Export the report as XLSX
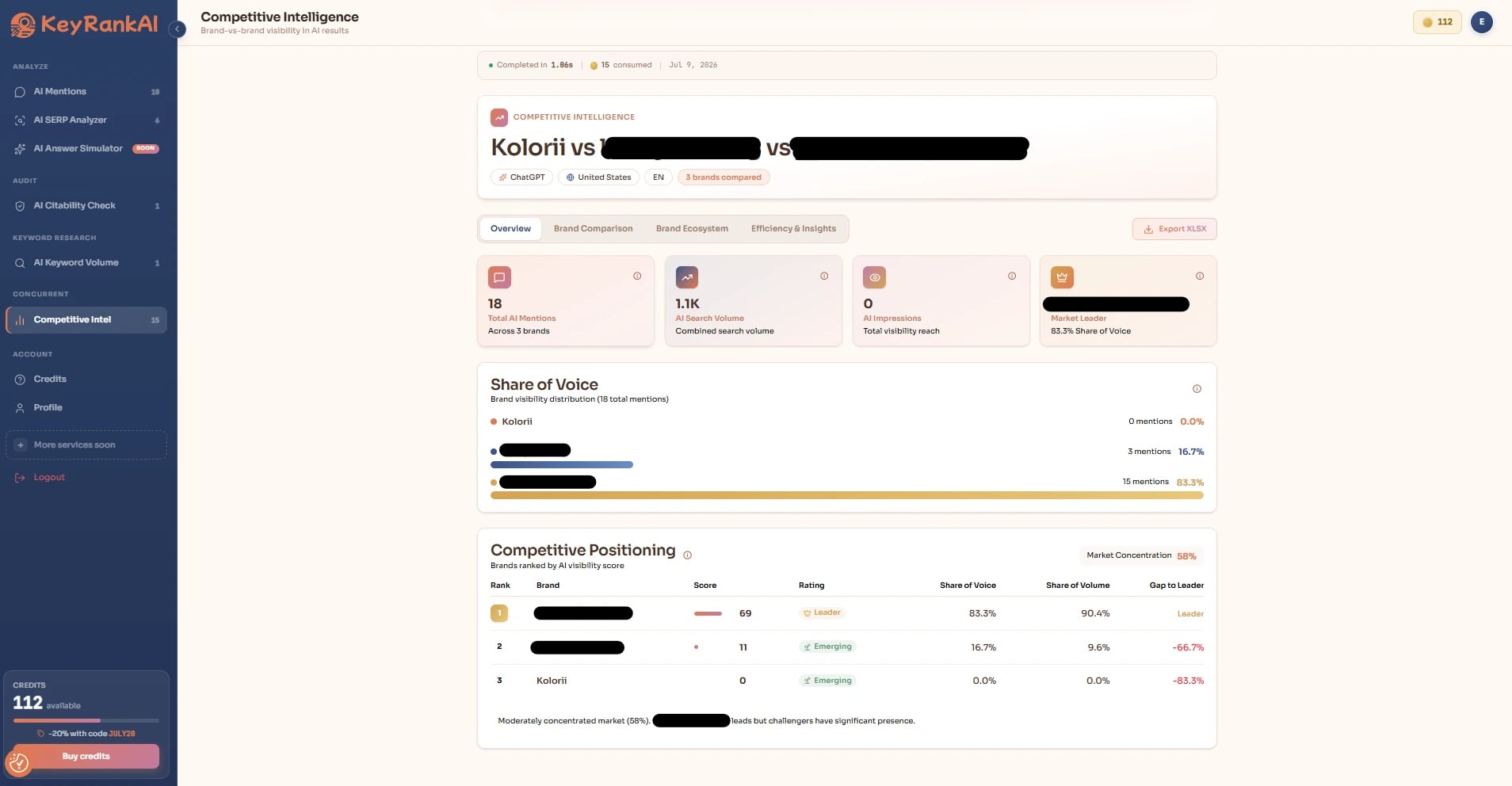 (x=1174, y=229)
